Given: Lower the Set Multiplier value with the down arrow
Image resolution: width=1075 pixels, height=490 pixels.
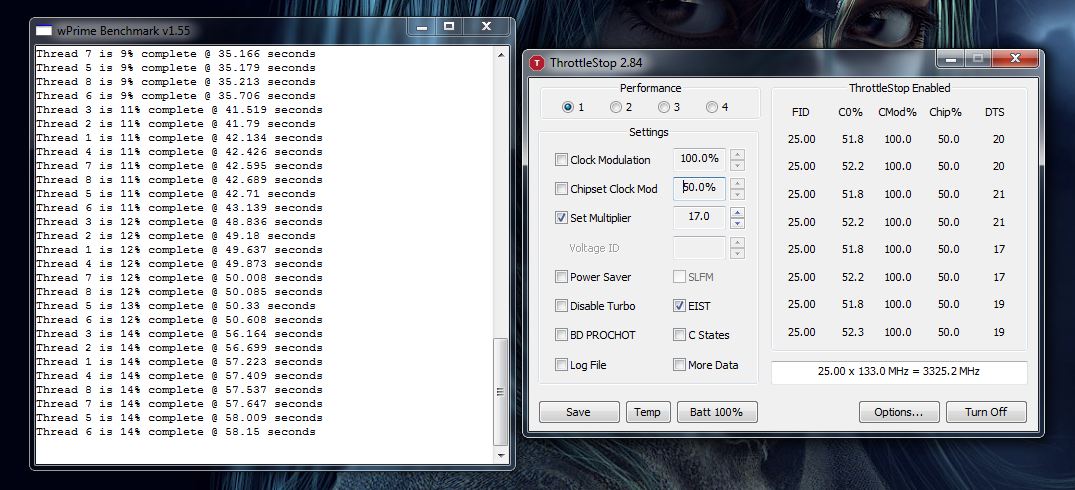Looking at the screenshot, I should [x=737, y=224].
